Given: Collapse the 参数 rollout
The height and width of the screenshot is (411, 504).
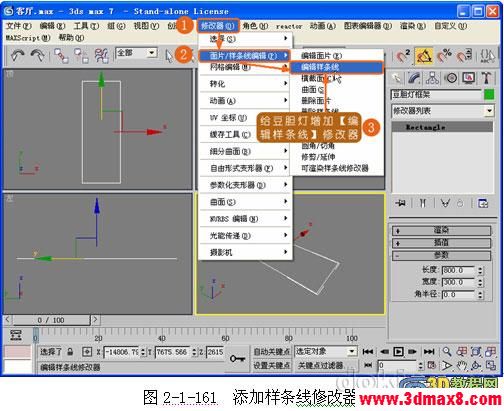Looking at the screenshot, I should 441,255.
